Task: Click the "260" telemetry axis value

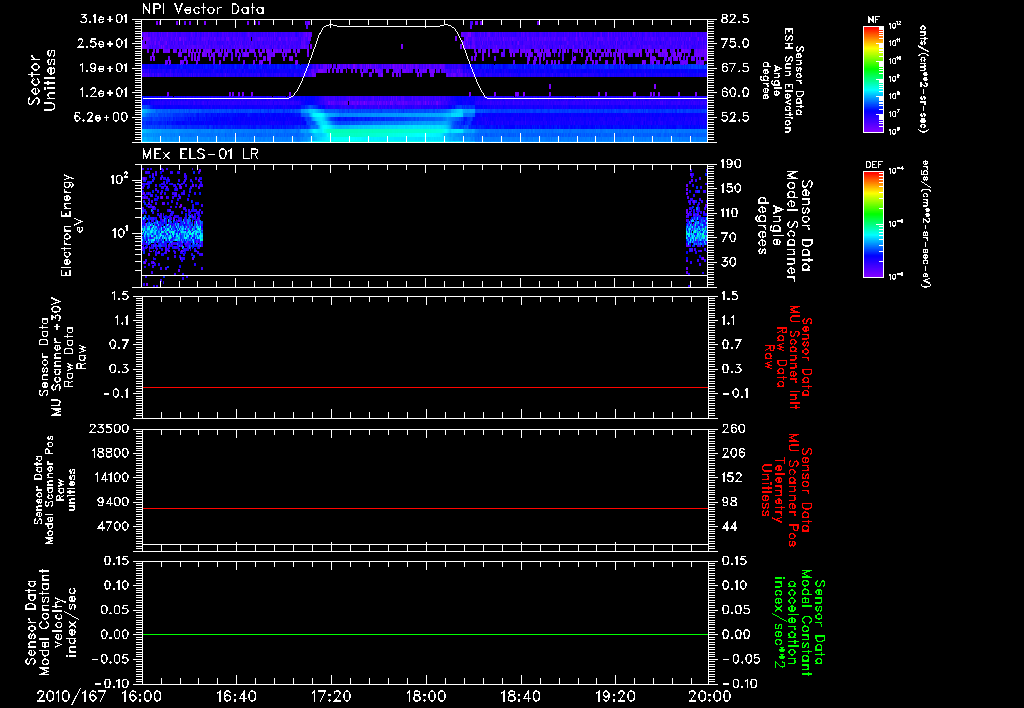Action: click(733, 428)
